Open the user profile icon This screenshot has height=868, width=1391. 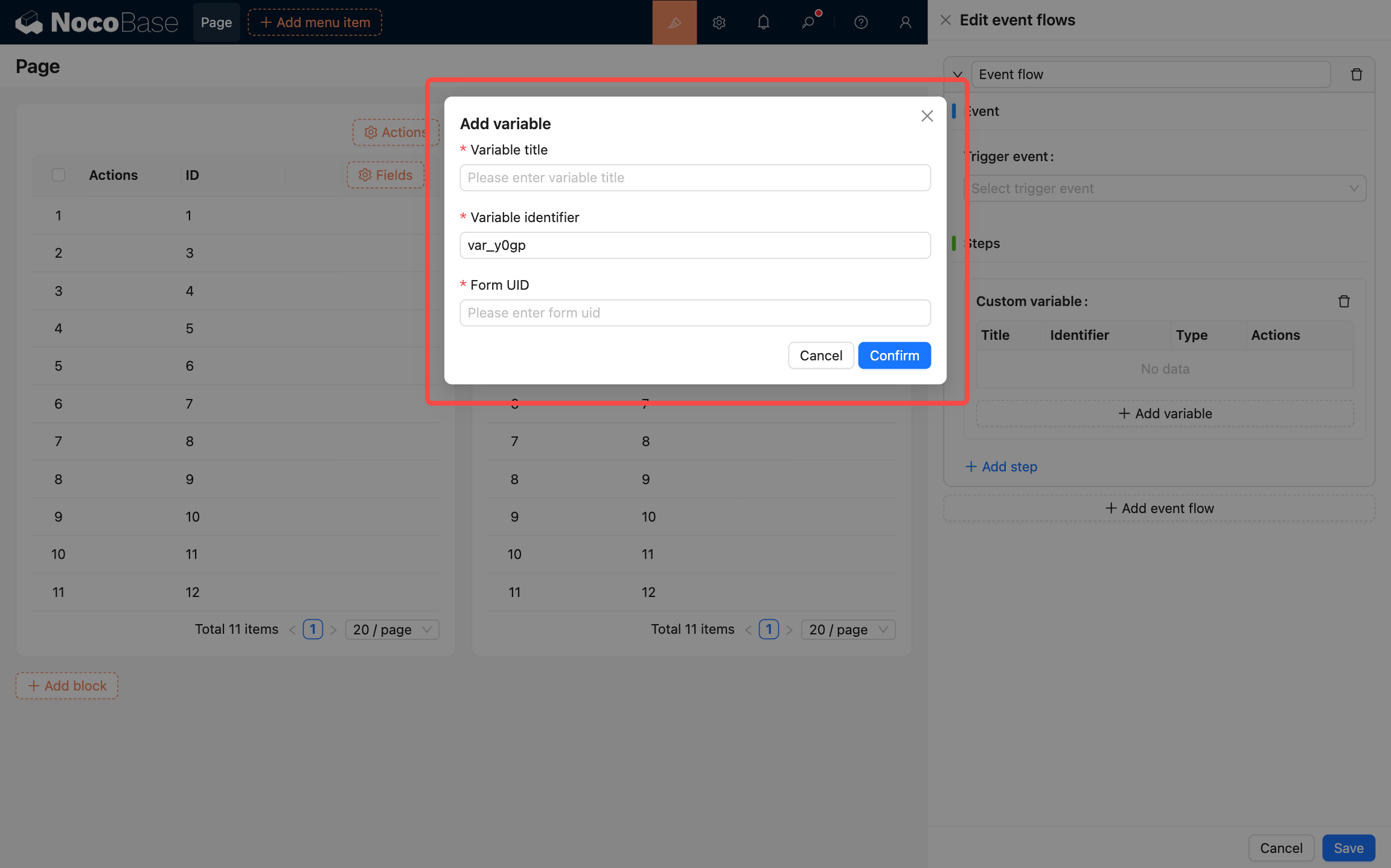(905, 22)
